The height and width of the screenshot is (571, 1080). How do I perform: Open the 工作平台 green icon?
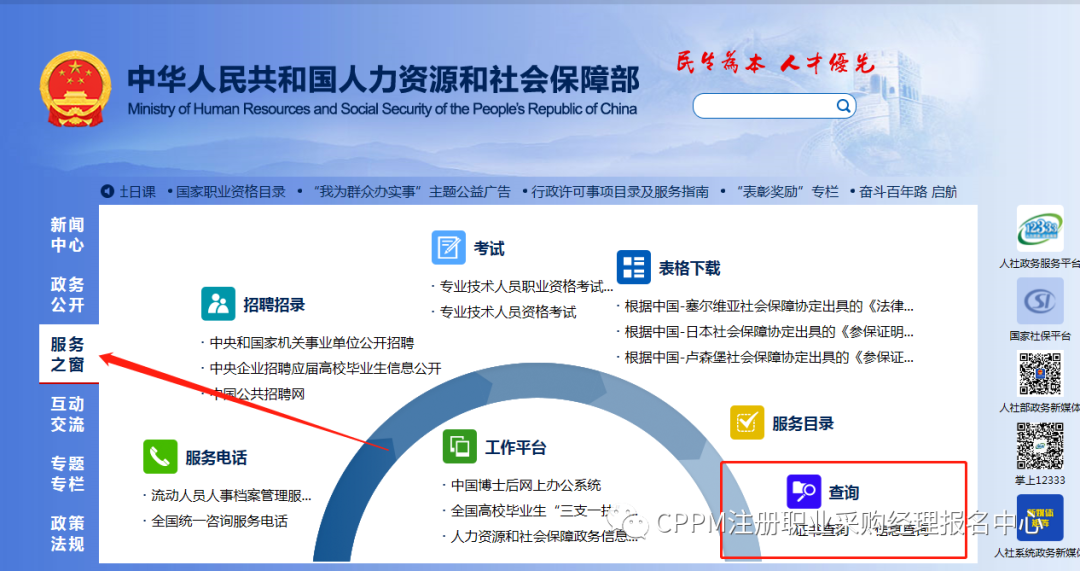[460, 446]
